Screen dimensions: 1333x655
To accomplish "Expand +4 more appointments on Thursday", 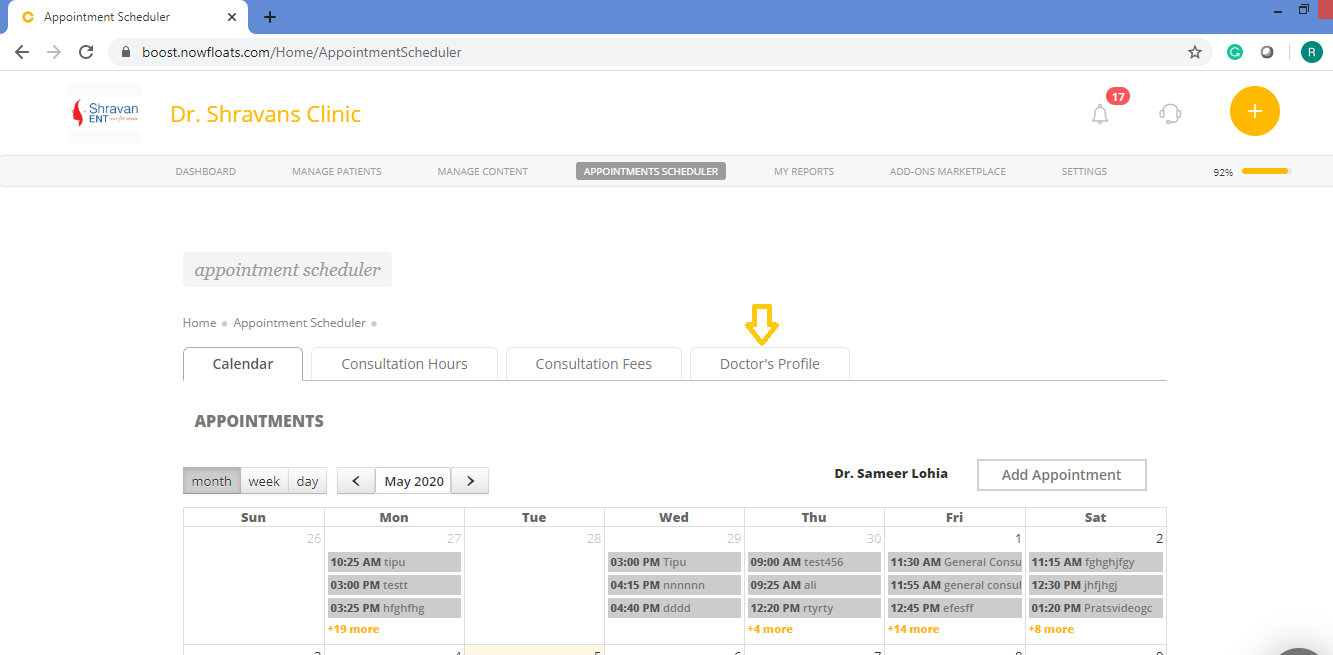I will [770, 629].
